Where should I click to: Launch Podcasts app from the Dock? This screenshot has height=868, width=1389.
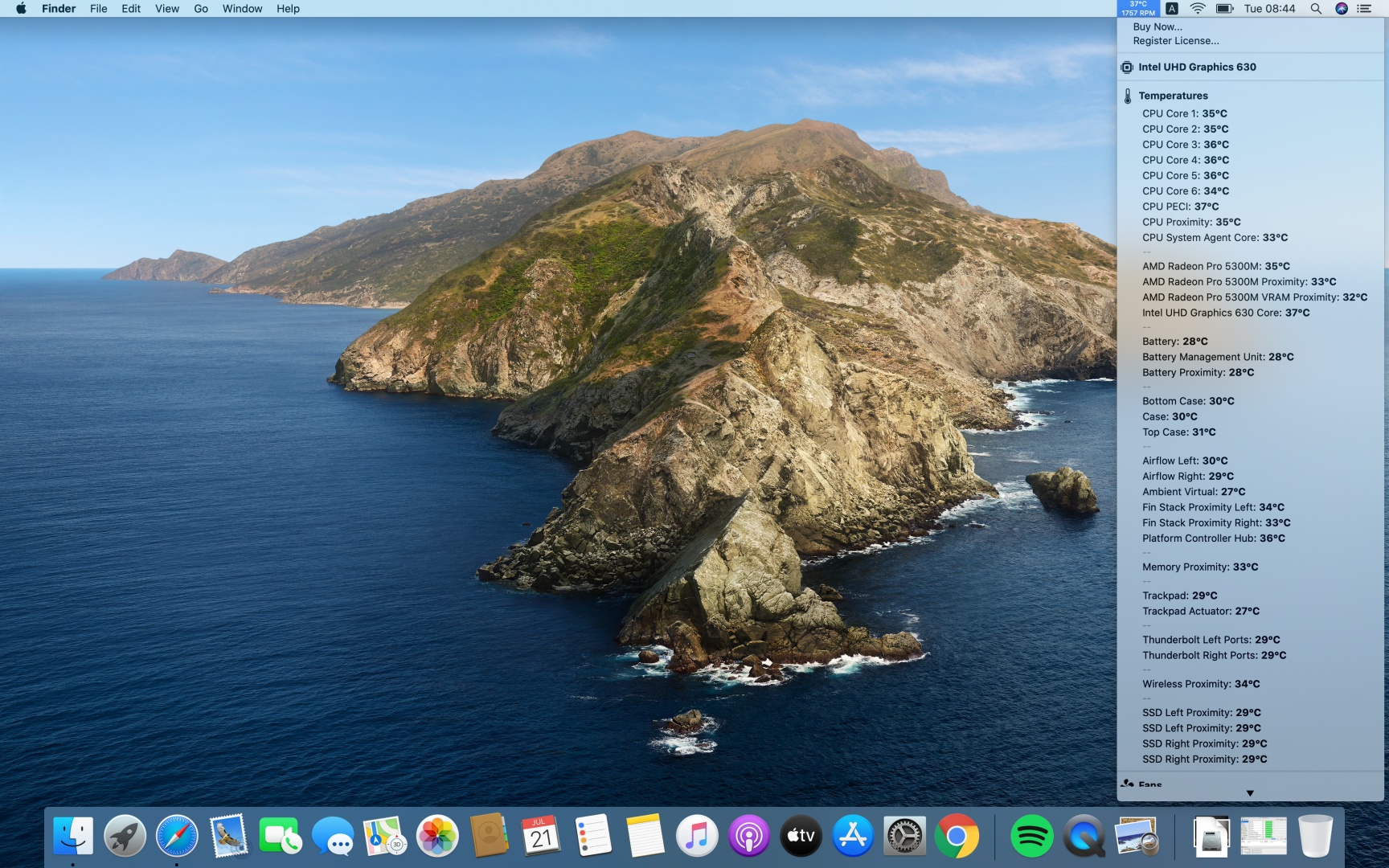748,837
